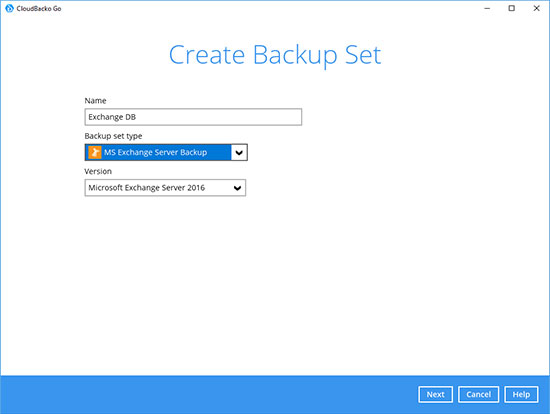Close the CloudBacko Go window
Image resolution: width=550 pixels, height=414 pixels.
pyautogui.click(x=536, y=8)
